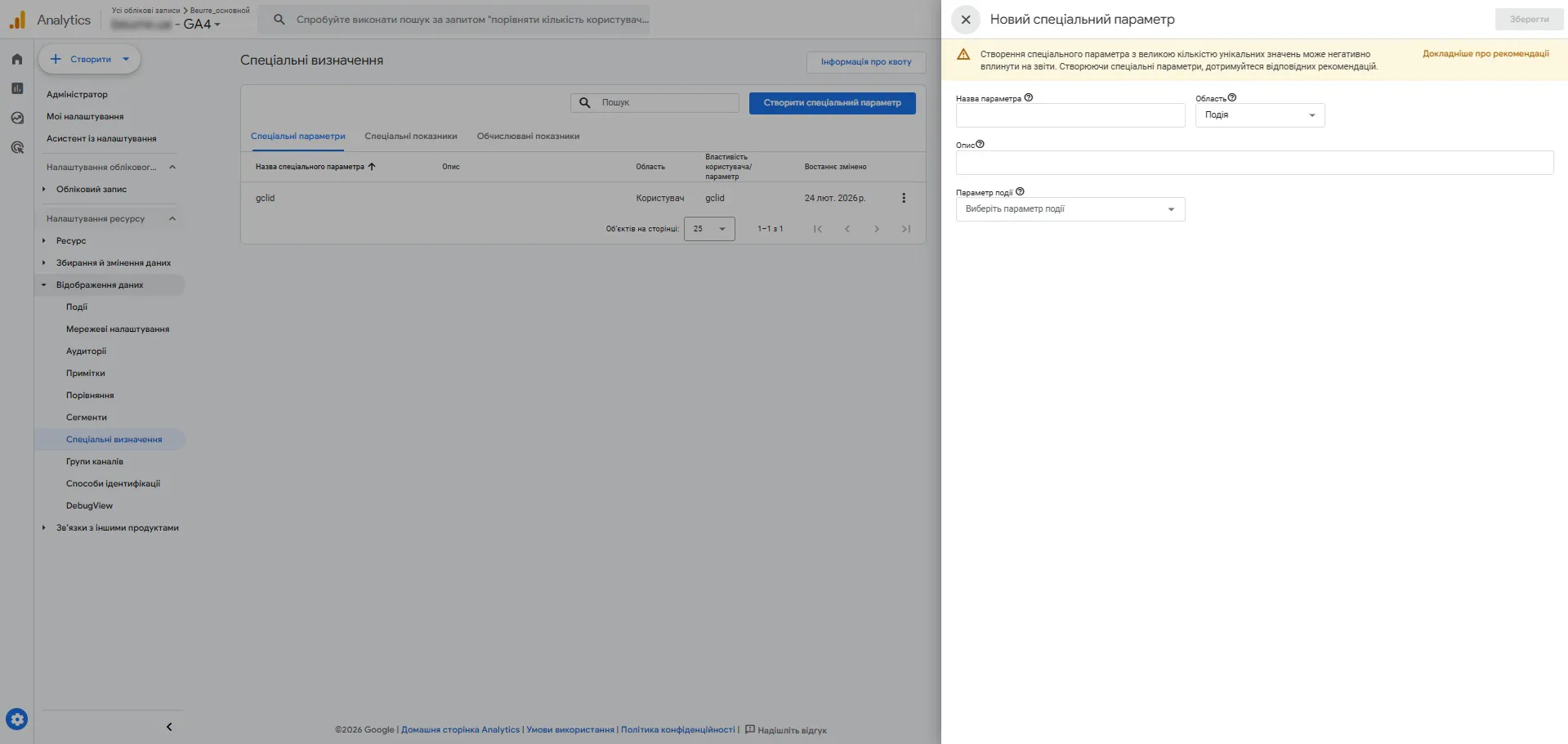The image size is (1568, 744).
Task: Open the GA4 property selector dropdown
Action: point(202,25)
